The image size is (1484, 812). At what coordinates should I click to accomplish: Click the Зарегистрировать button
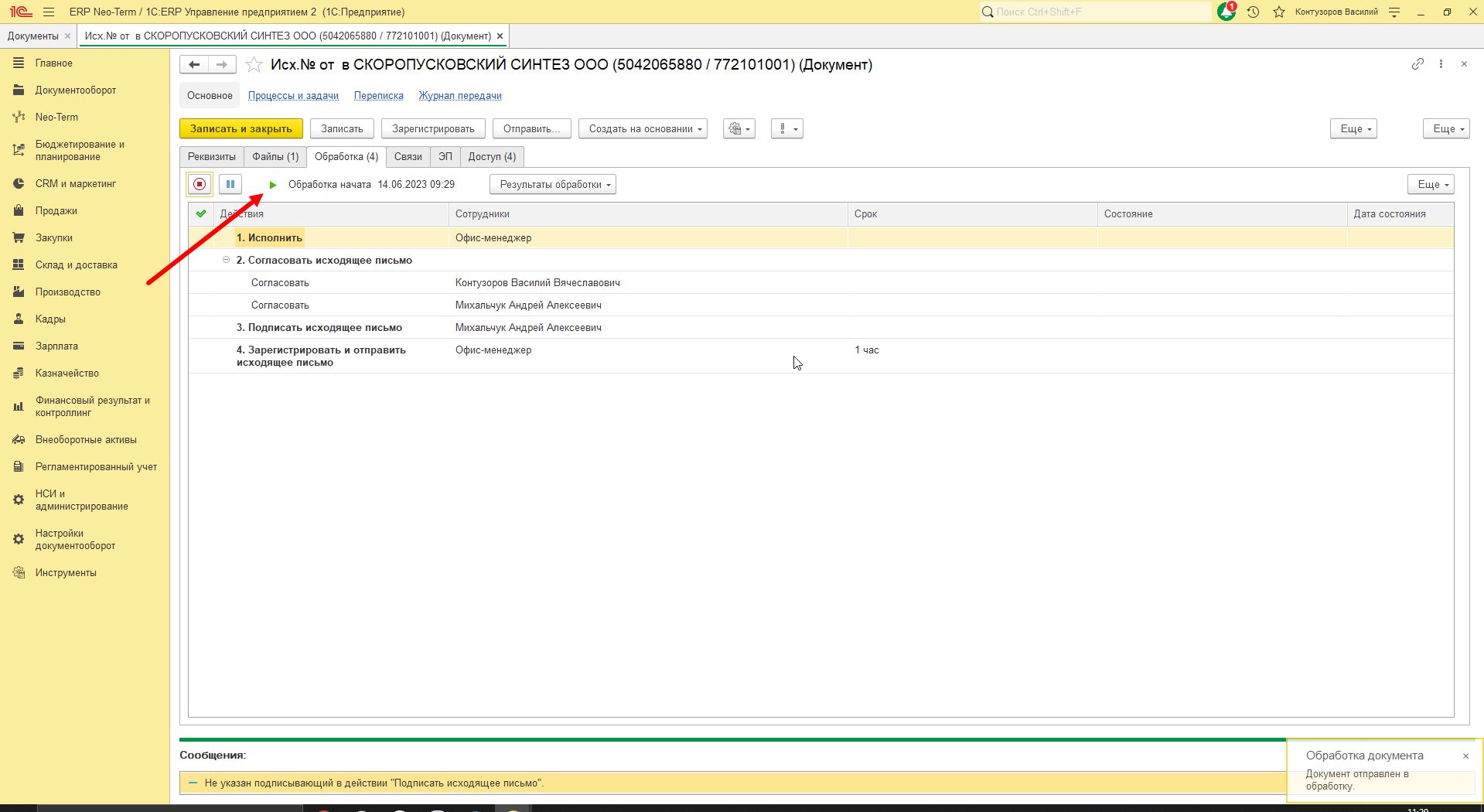[x=433, y=129]
